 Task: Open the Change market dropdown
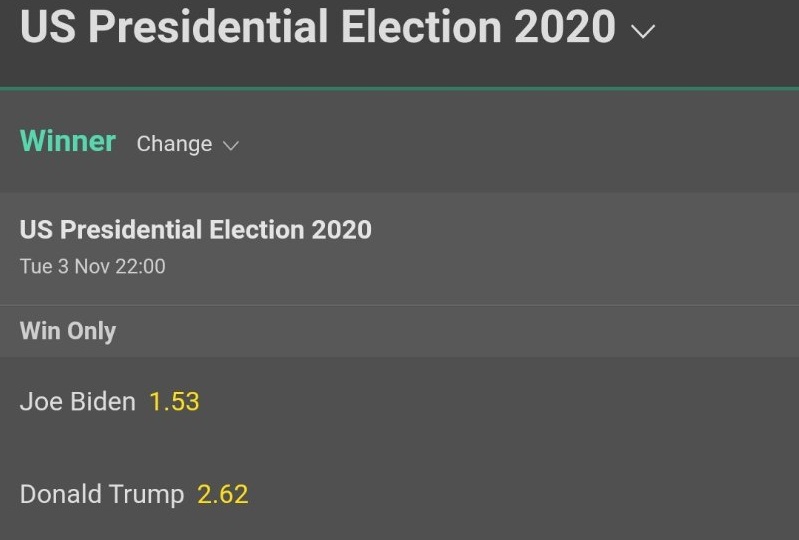tap(174, 144)
